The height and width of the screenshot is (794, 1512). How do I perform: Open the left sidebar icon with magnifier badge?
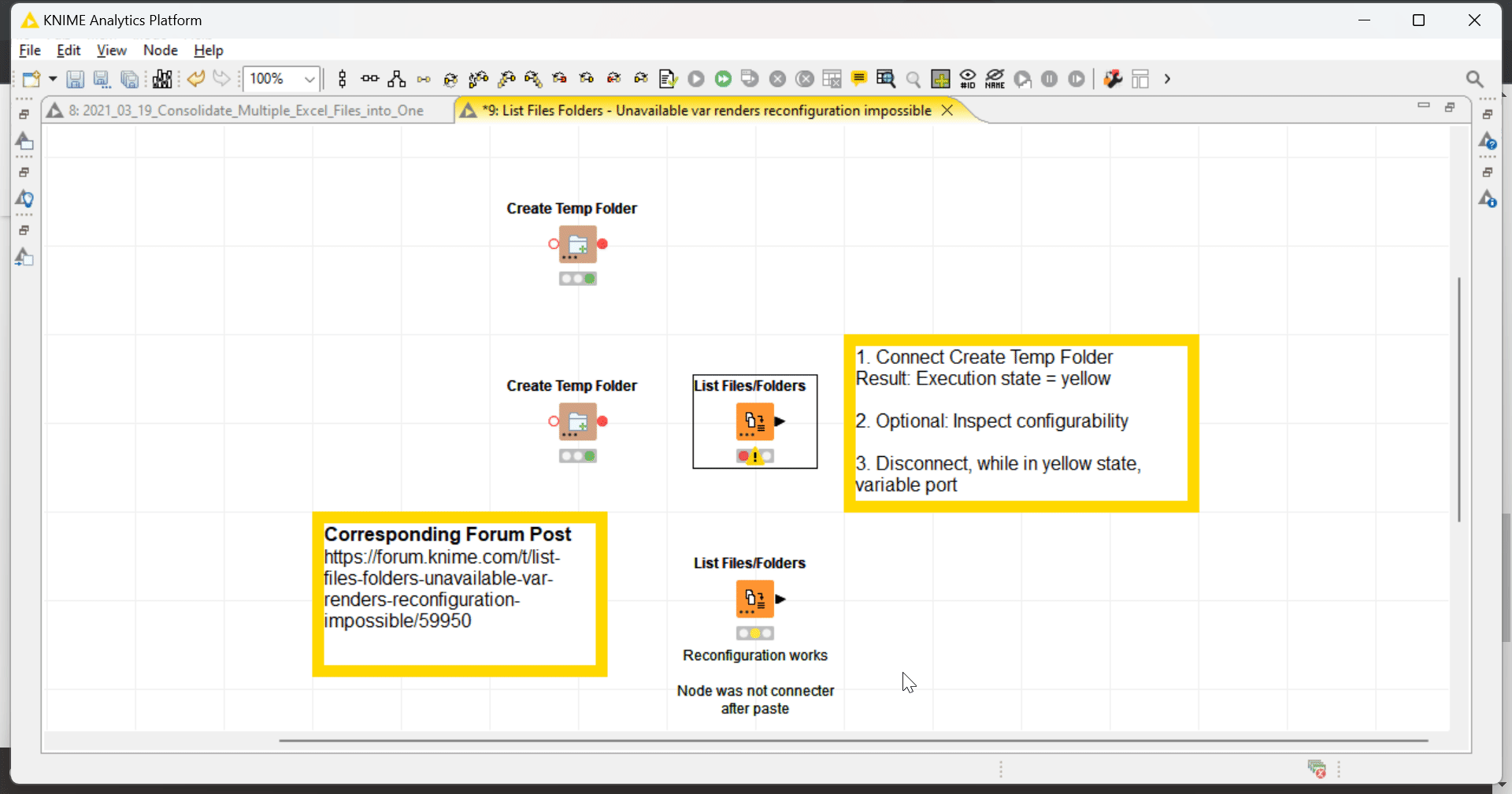click(24, 198)
